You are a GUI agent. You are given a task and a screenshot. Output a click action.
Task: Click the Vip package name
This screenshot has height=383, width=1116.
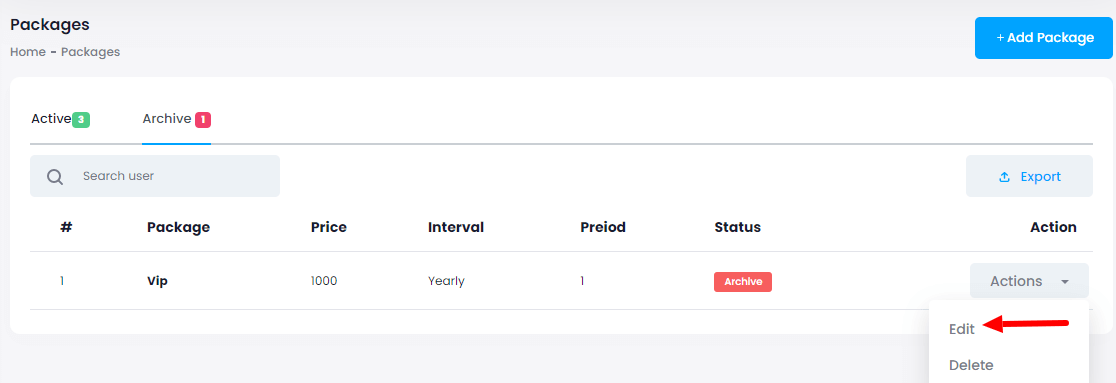(x=157, y=281)
